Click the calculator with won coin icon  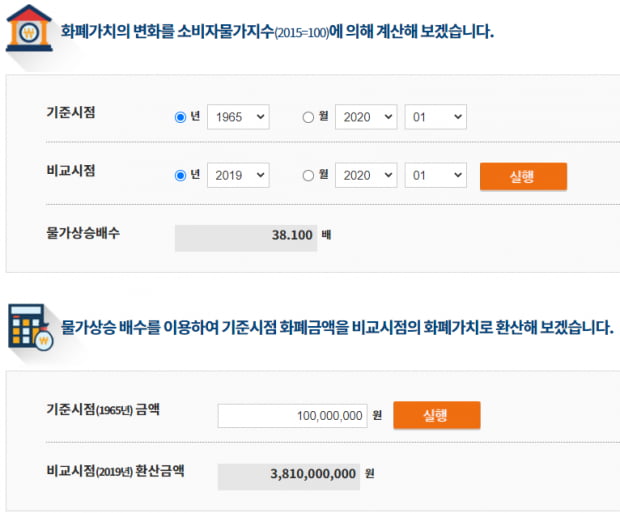point(31,327)
